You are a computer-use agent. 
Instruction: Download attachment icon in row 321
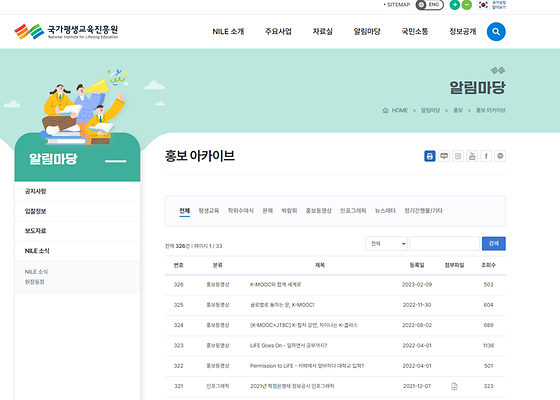tap(454, 386)
